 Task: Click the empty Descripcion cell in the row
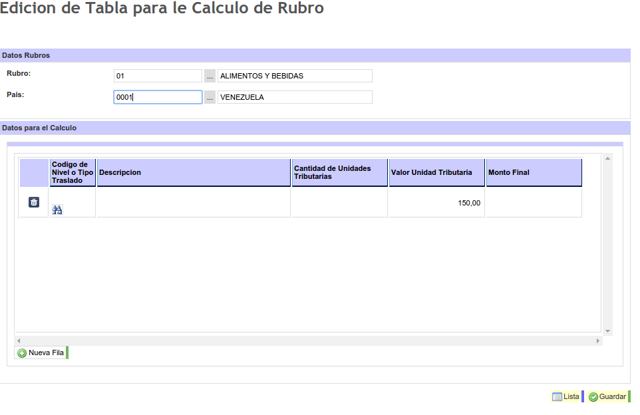coord(193,203)
